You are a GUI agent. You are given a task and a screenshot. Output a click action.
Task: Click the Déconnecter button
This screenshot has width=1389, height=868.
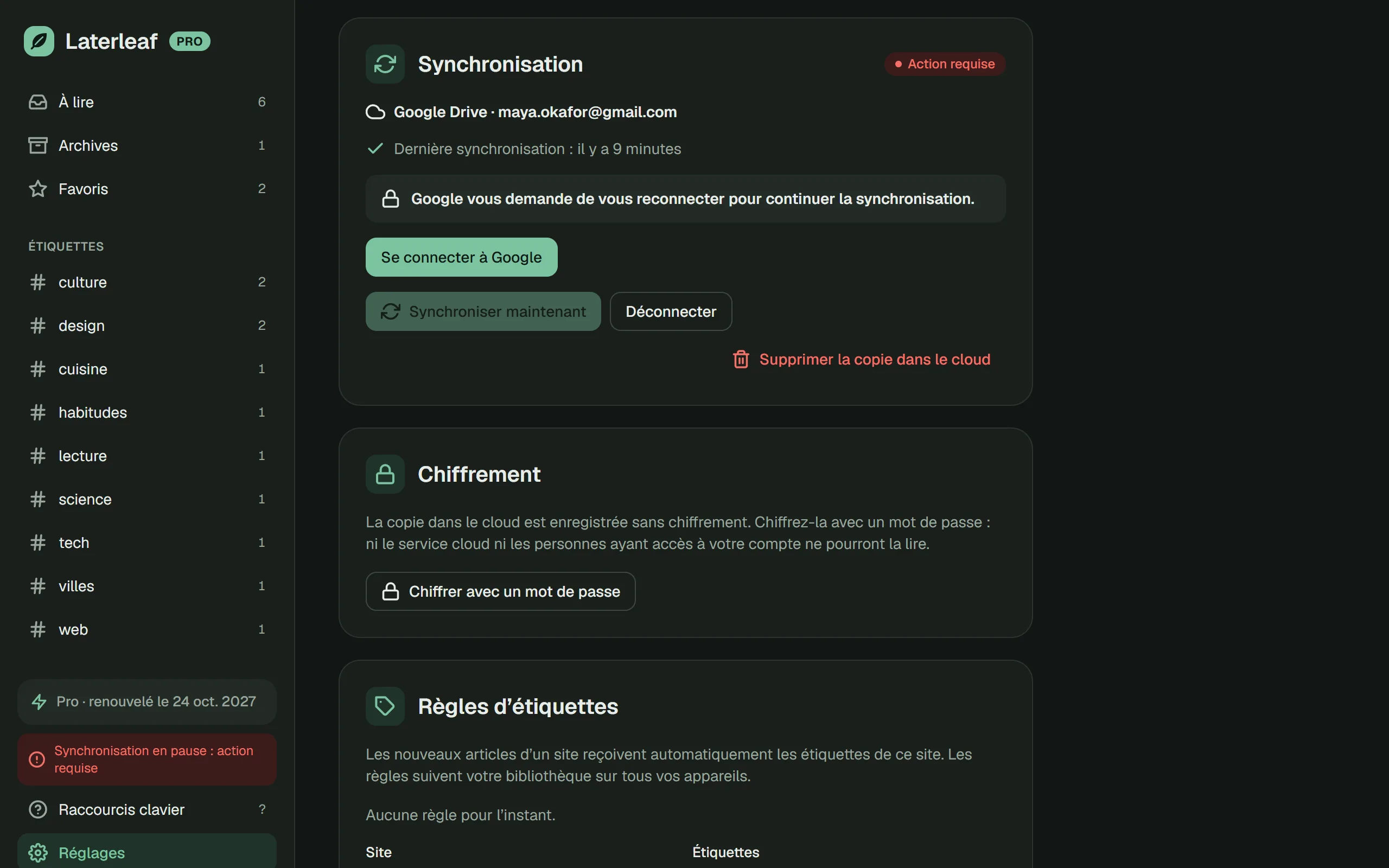click(671, 312)
